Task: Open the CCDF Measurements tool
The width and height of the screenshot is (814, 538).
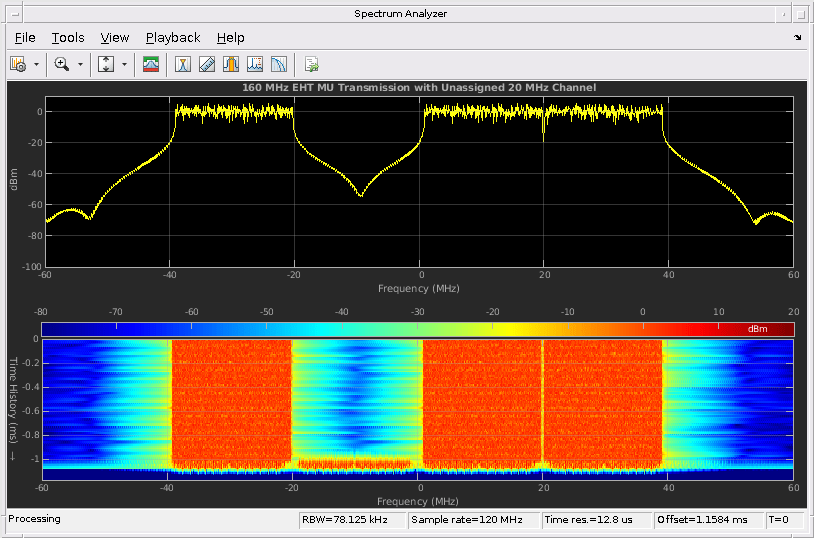Action: point(279,64)
